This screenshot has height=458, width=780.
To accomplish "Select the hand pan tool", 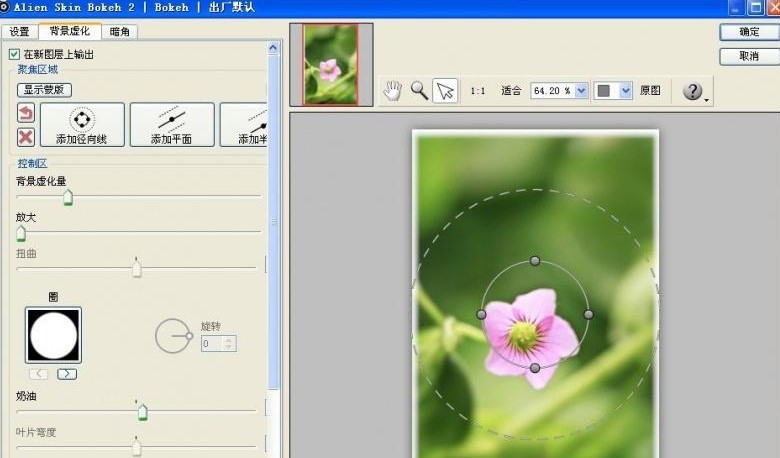I will point(392,91).
